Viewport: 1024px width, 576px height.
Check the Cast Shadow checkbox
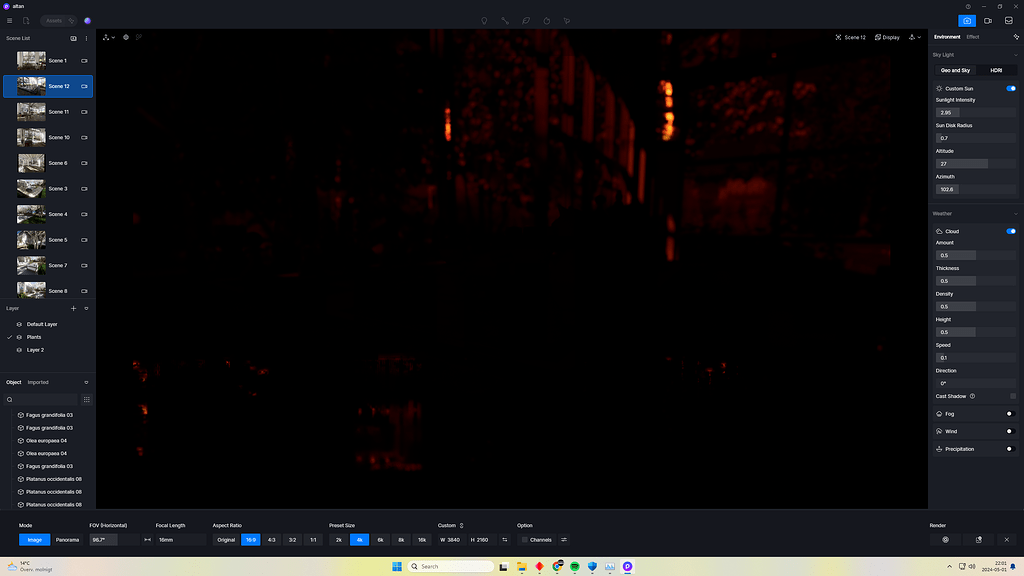(1013, 396)
